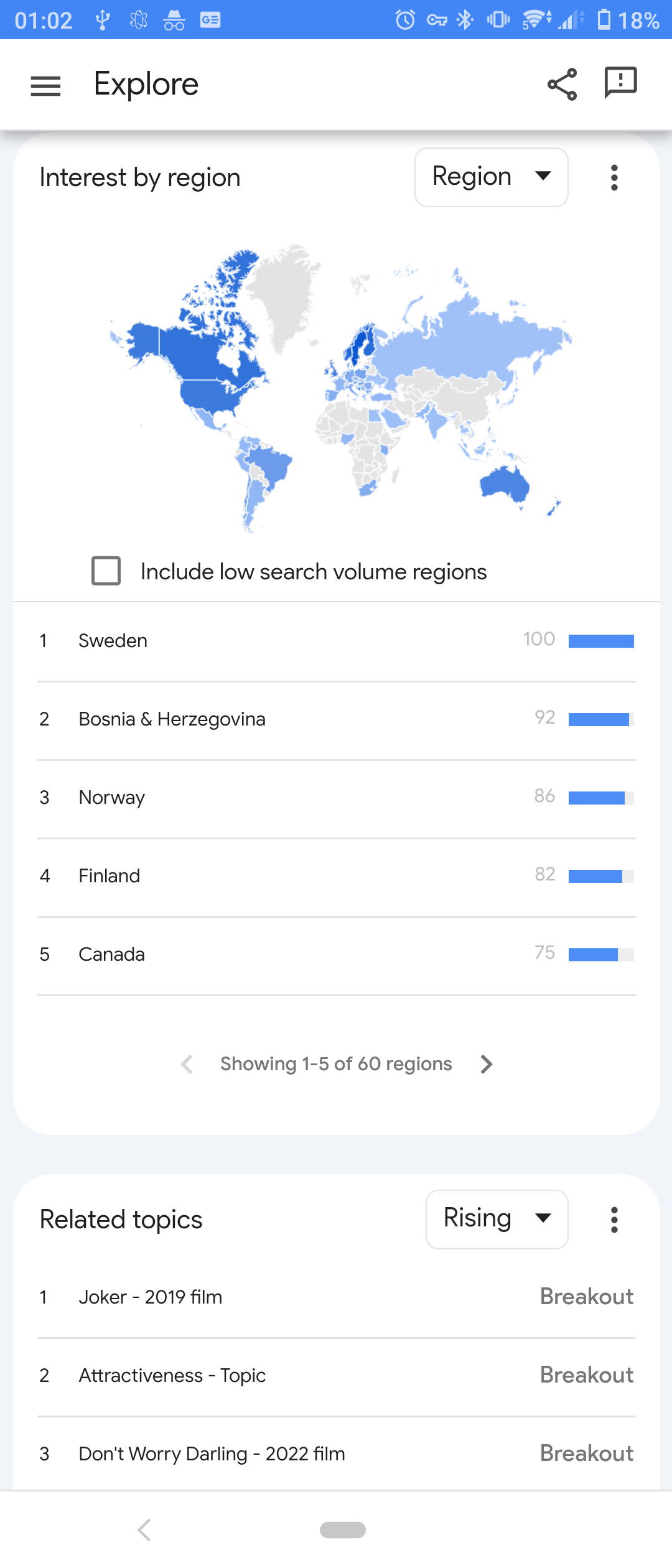The image size is (672, 1568).
Task: Go to previous page of regions
Action: coord(187,1064)
